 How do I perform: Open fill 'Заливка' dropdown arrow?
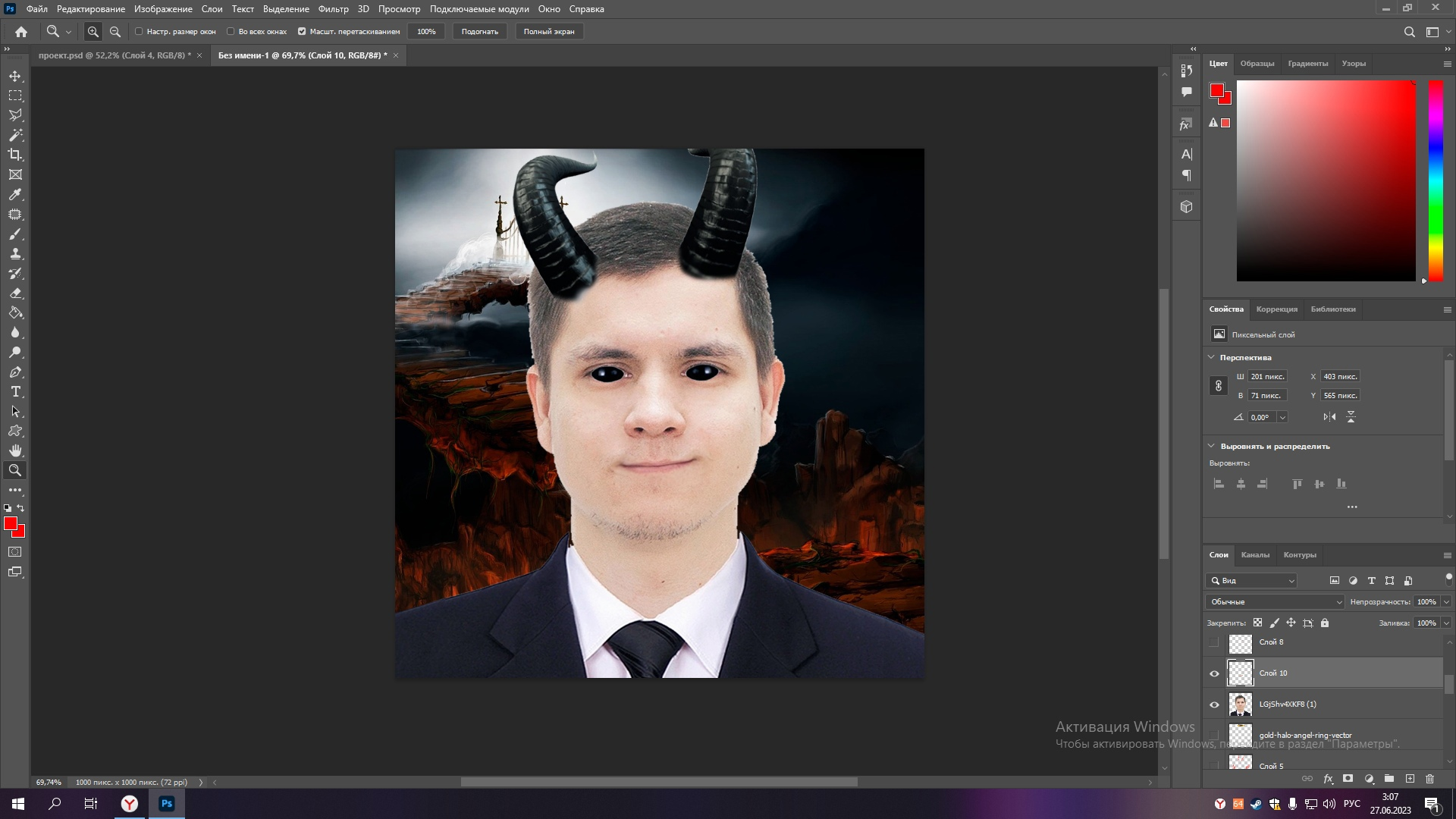[1446, 623]
